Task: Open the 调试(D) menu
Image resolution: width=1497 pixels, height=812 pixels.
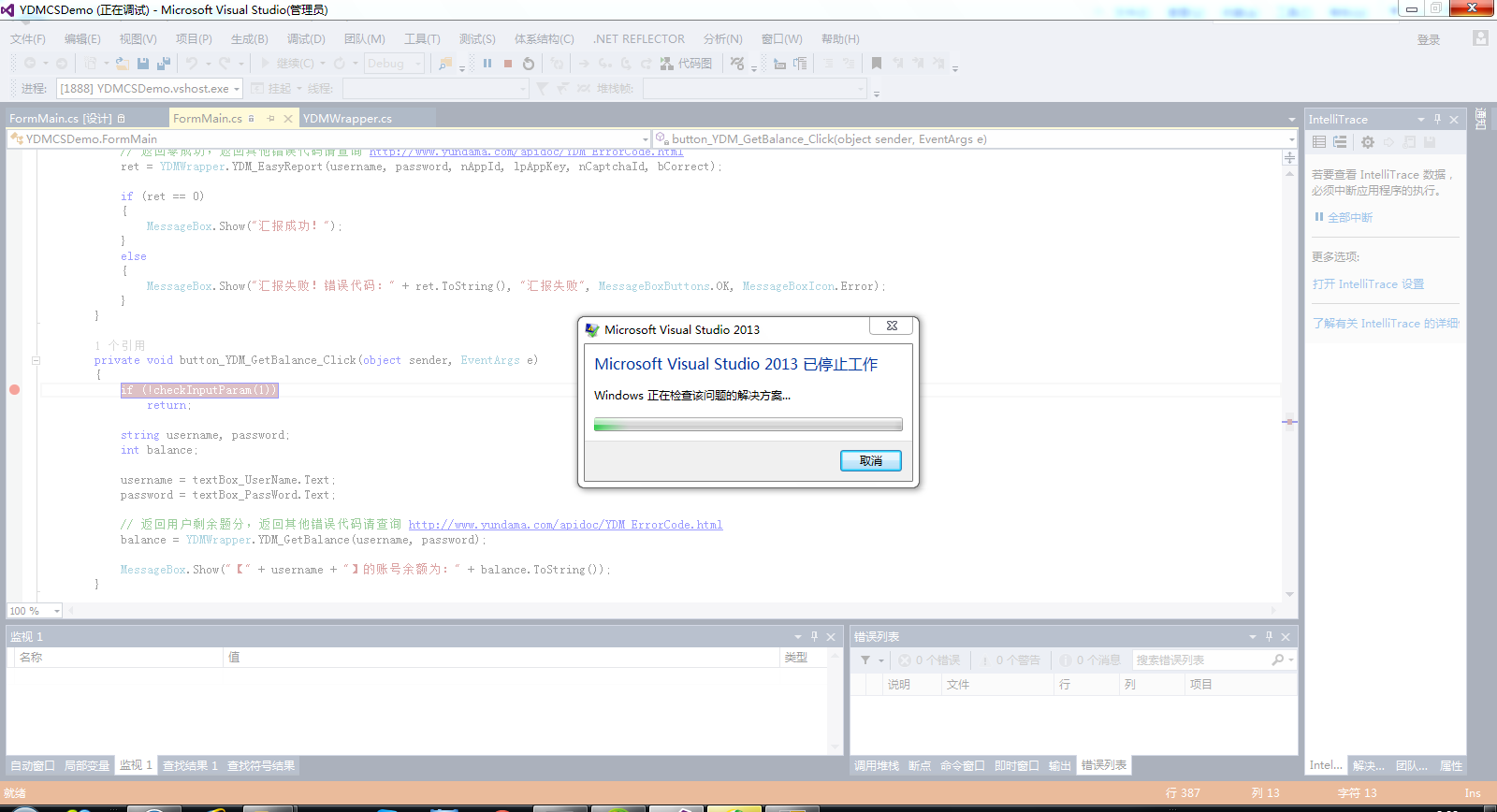Action: point(306,39)
